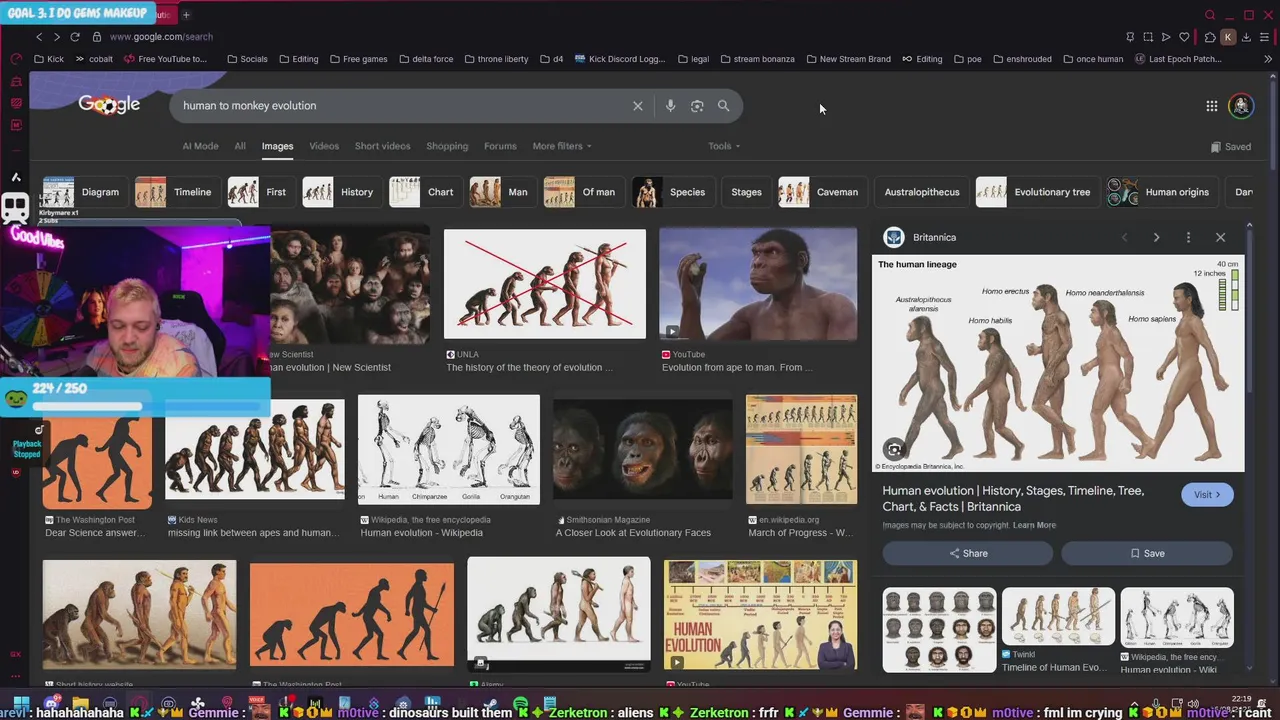
Task: Close the Britannica image preview panel
Action: tap(1220, 238)
